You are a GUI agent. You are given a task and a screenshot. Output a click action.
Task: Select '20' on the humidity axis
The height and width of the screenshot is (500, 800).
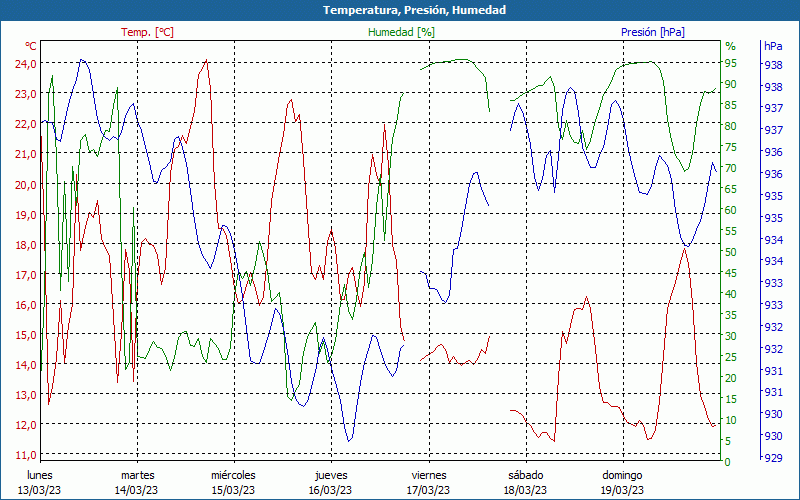pyautogui.click(x=731, y=378)
